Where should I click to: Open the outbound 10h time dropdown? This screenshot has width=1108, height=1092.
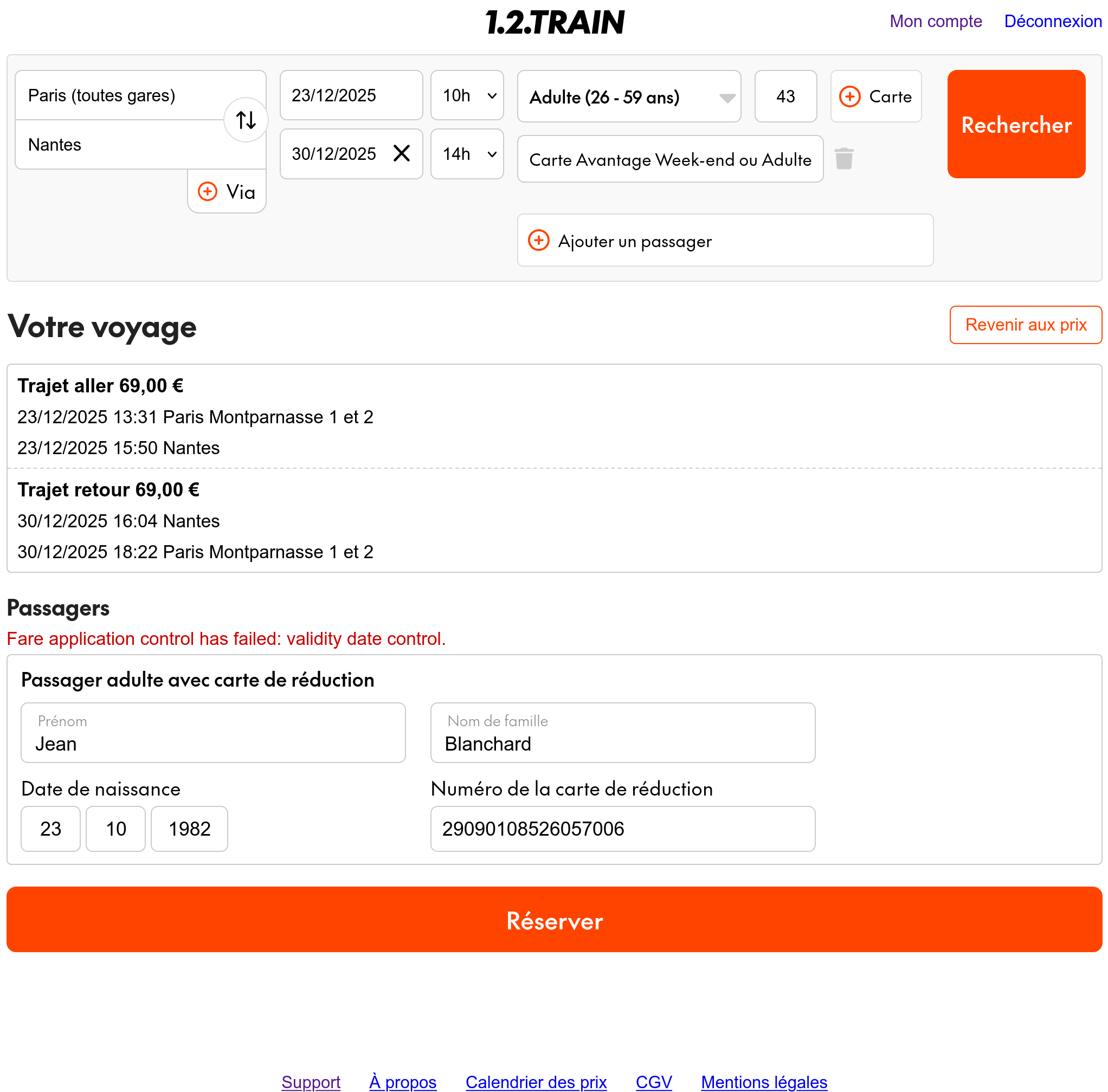[x=467, y=95]
